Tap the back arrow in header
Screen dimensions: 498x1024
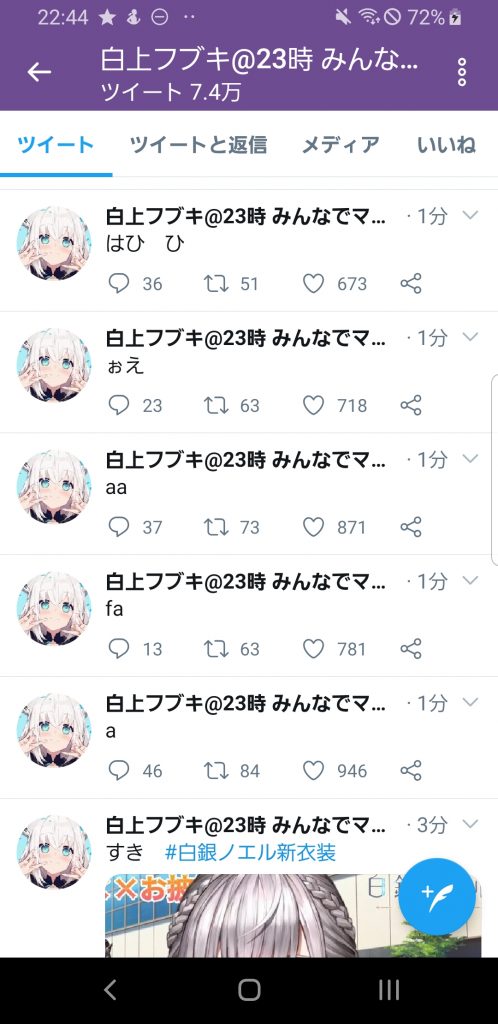click(x=39, y=72)
